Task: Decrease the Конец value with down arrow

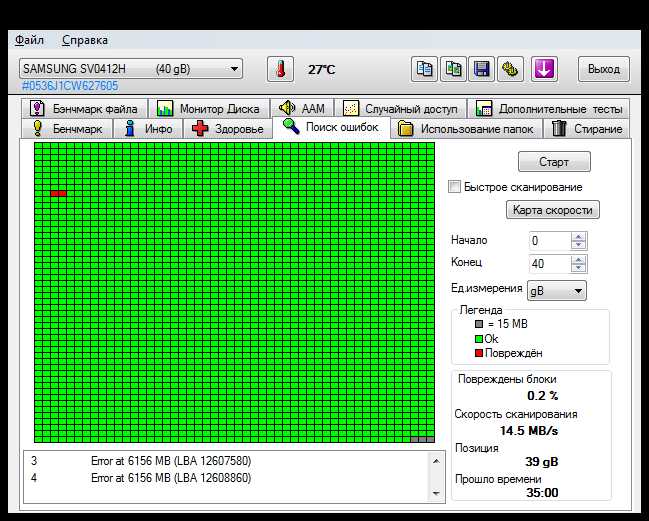Action: (579, 269)
